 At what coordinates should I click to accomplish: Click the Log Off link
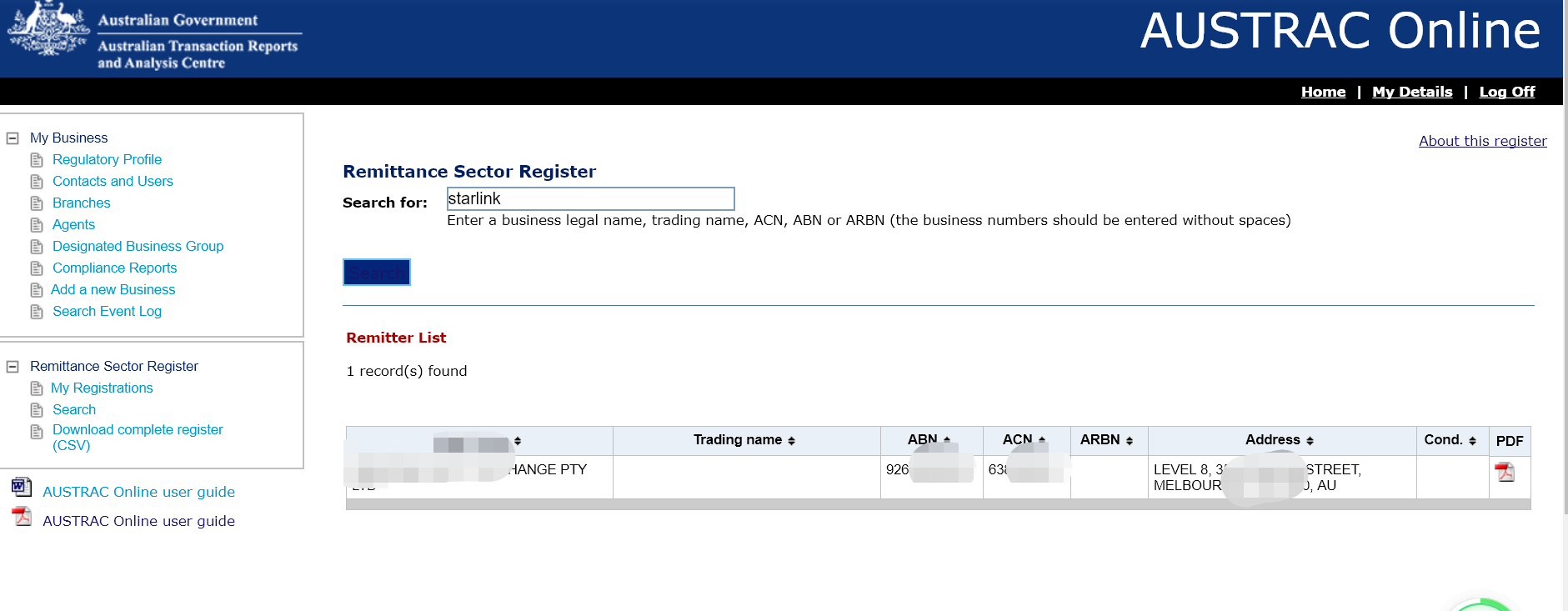coord(1506,92)
